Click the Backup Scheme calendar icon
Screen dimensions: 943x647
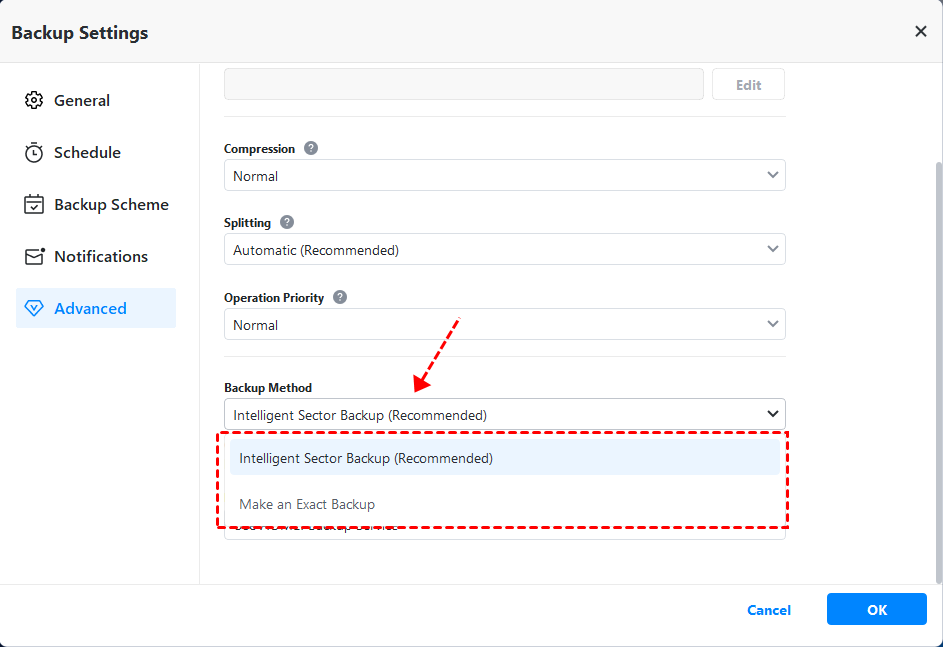coord(34,204)
